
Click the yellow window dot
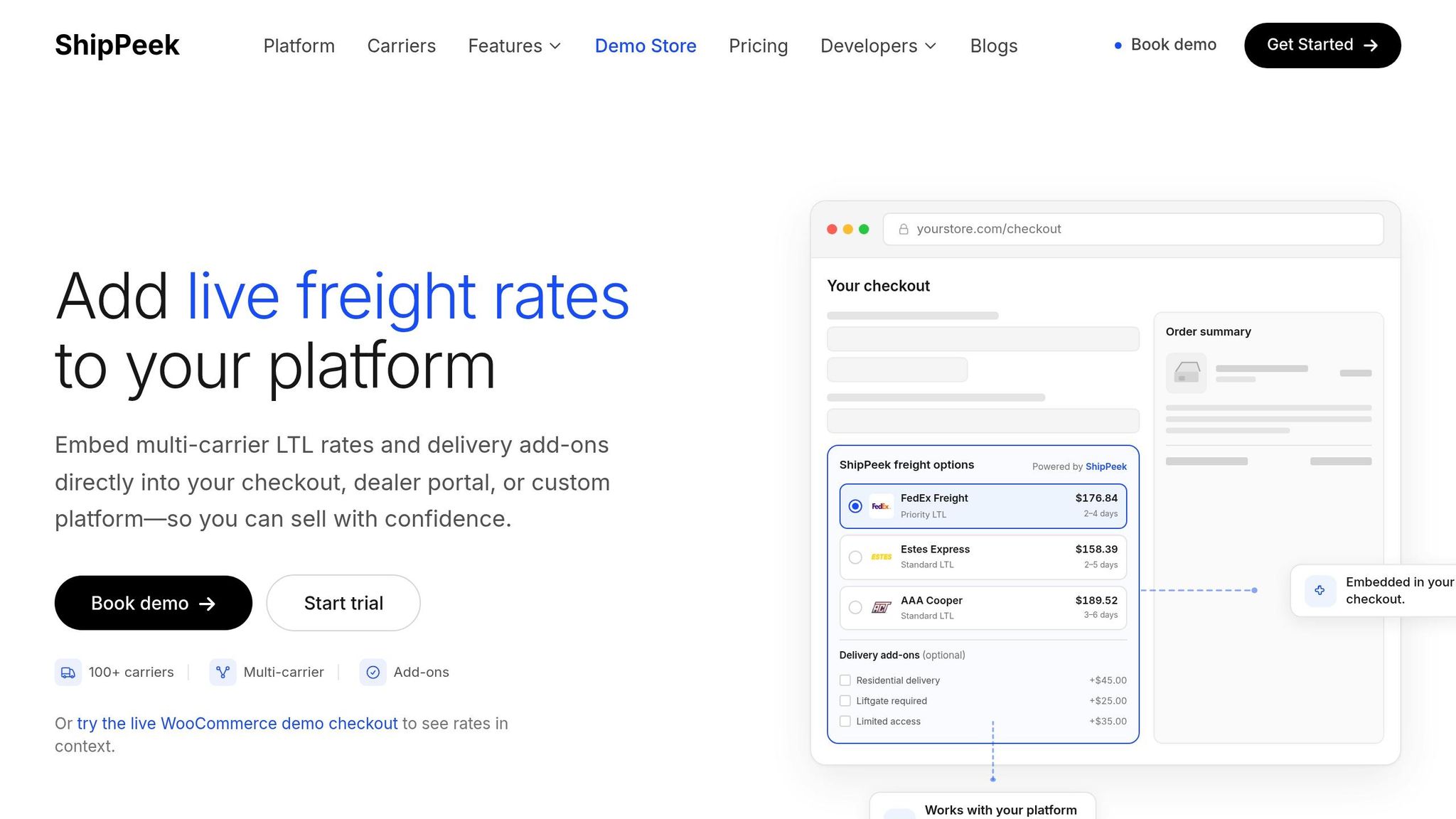[847, 229]
